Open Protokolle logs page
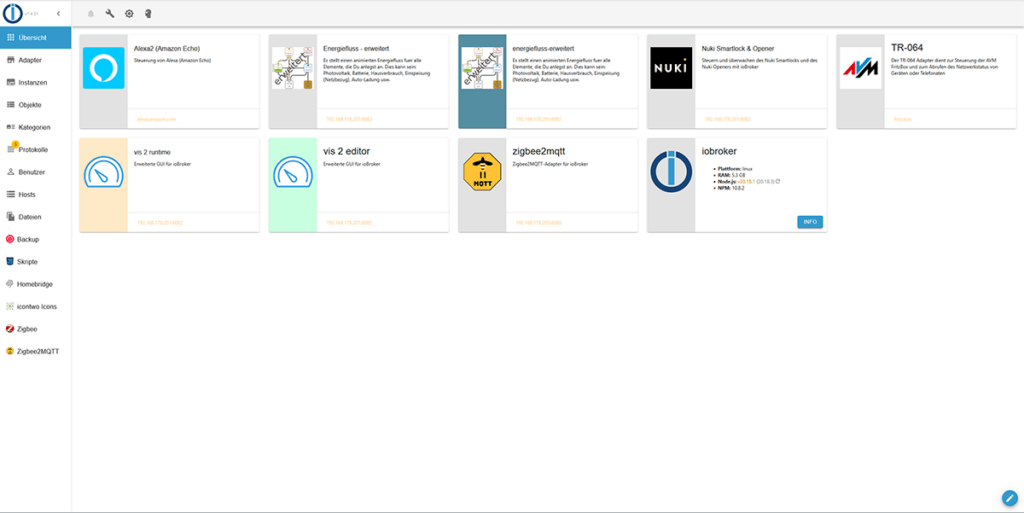The image size is (1024, 513). point(36,149)
